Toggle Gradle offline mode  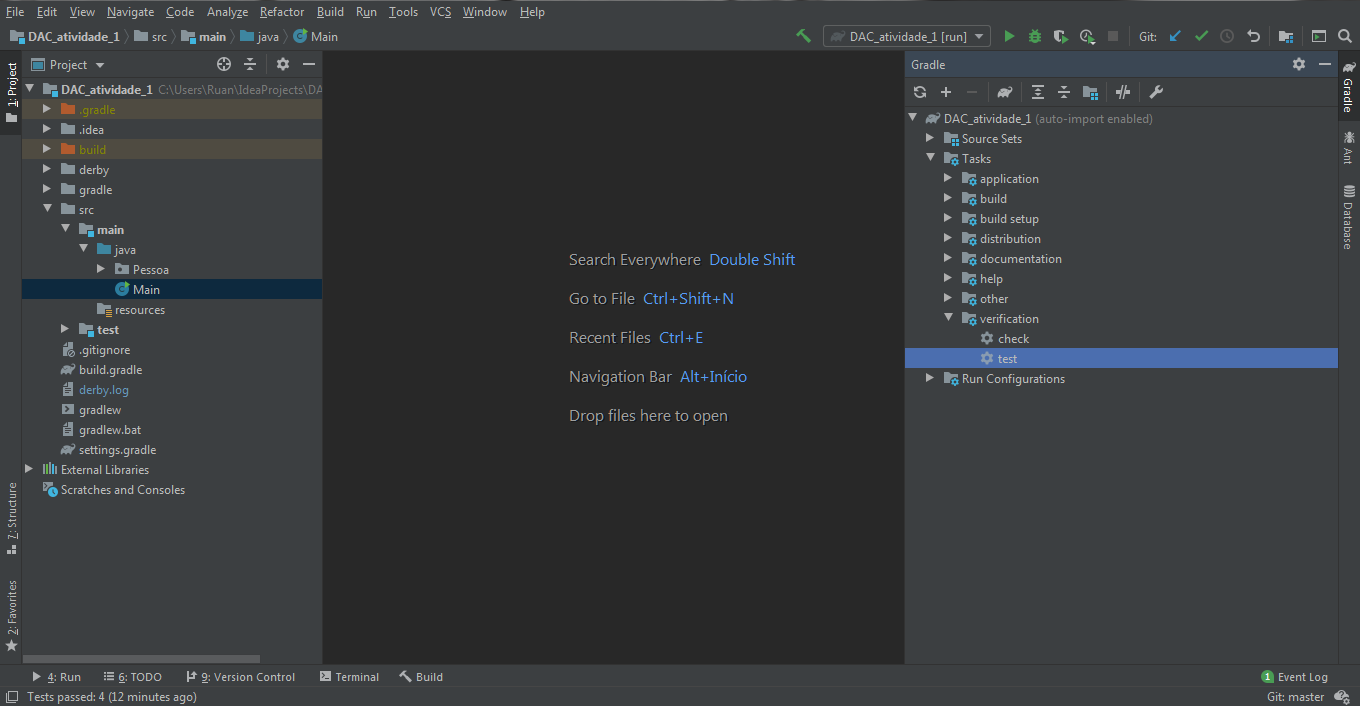point(1123,92)
